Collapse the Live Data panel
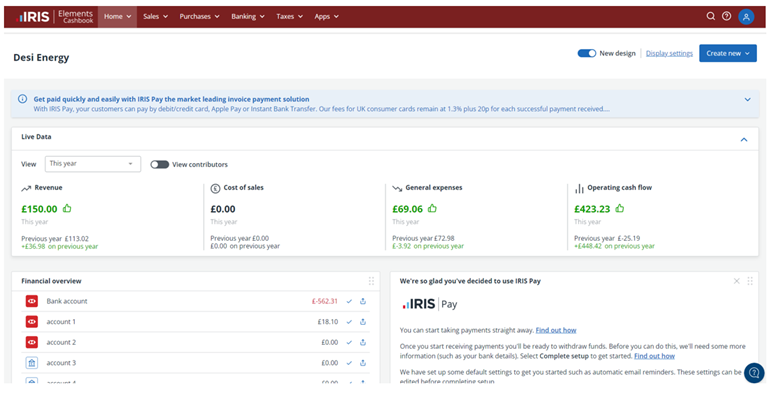The width and height of the screenshot is (769, 400). coord(743,139)
